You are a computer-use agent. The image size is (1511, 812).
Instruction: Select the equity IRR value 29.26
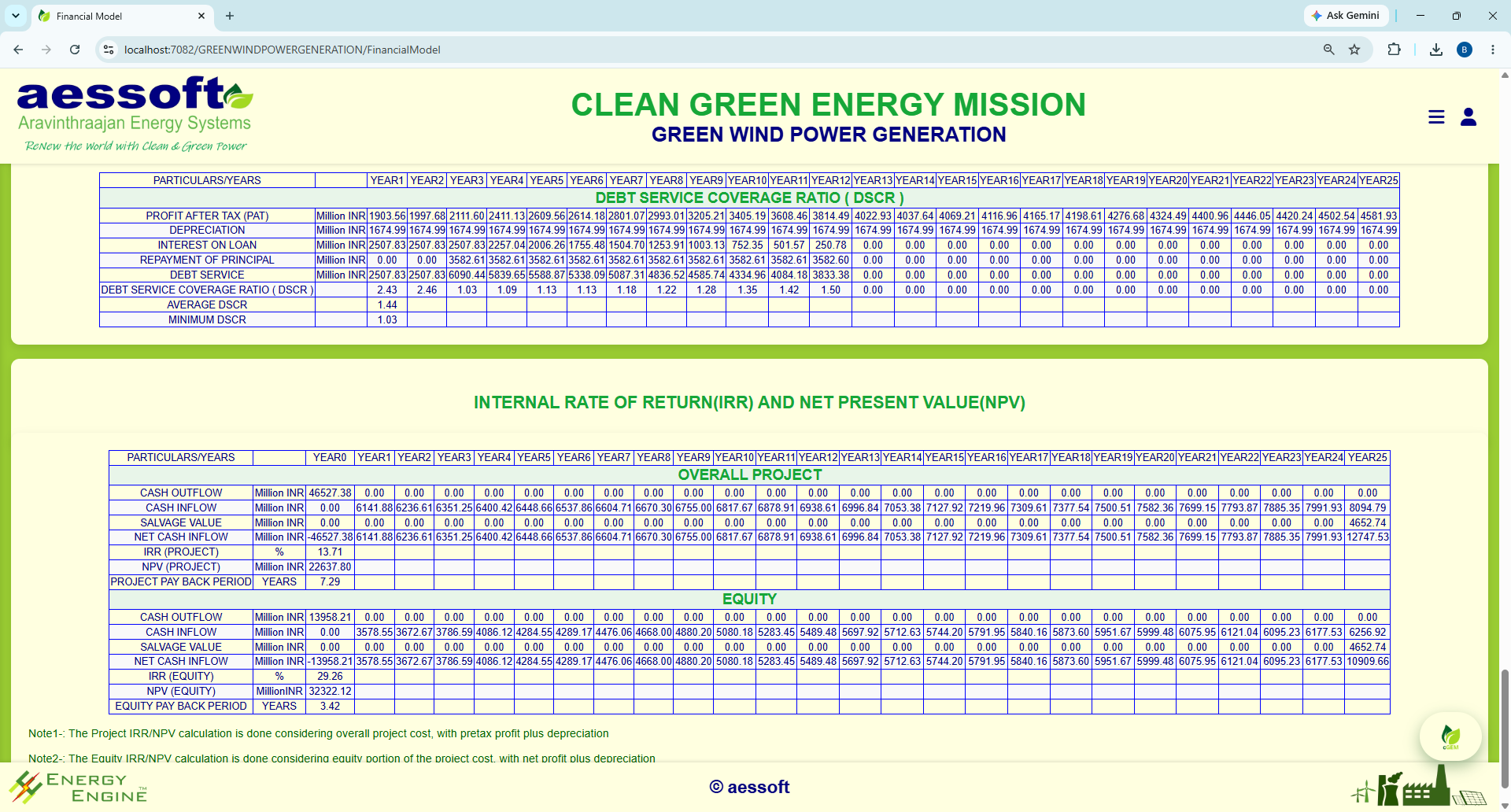click(330, 676)
